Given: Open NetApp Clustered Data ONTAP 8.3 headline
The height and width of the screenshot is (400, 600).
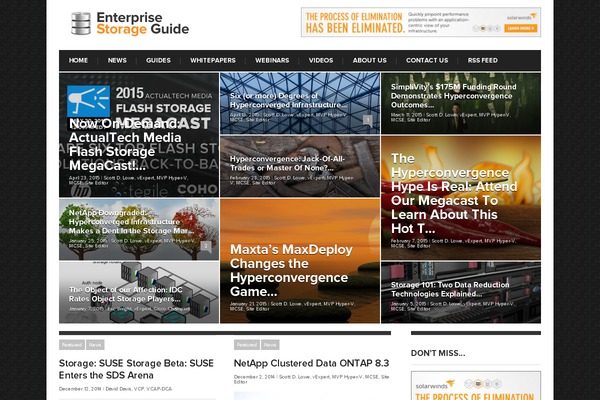Looking at the screenshot, I should point(311,363).
